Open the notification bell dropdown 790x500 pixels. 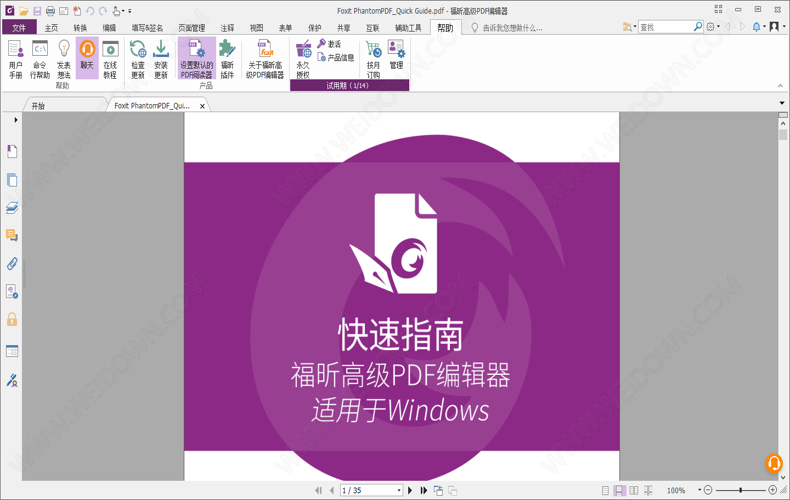759,27
